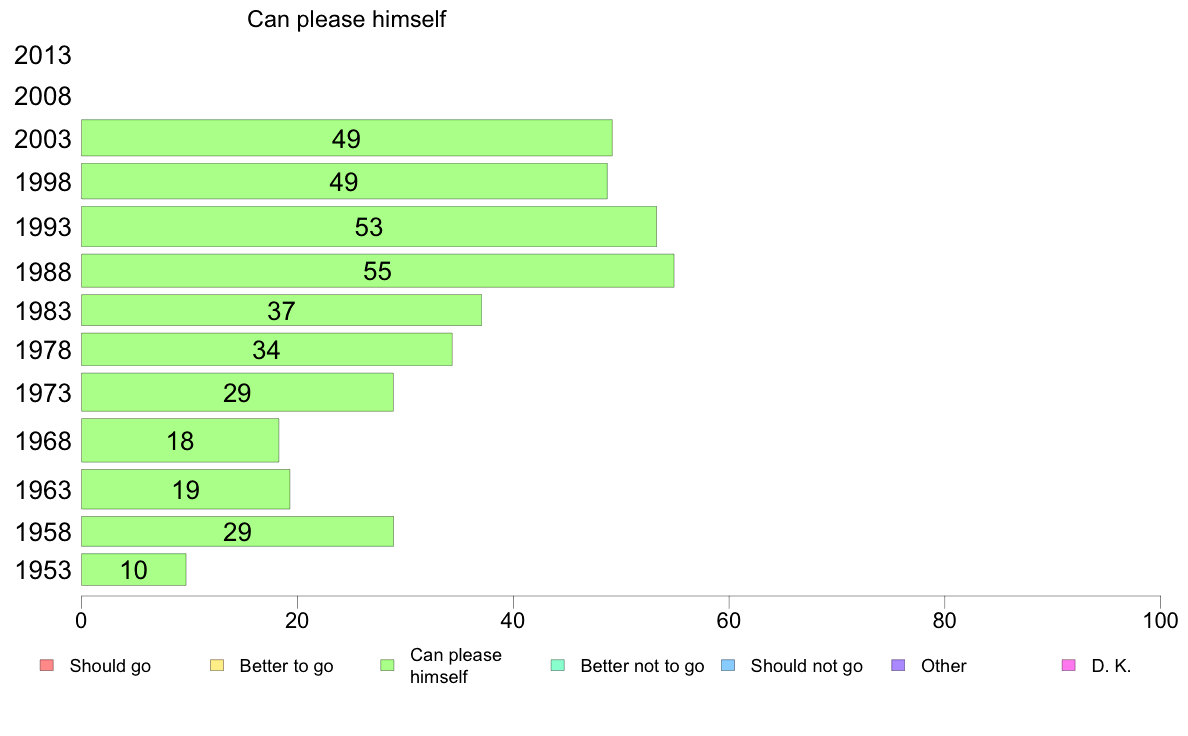Click the 1983 bar showing 37
Image resolution: width=1188 pixels, height=736 pixels.
[x=282, y=310]
